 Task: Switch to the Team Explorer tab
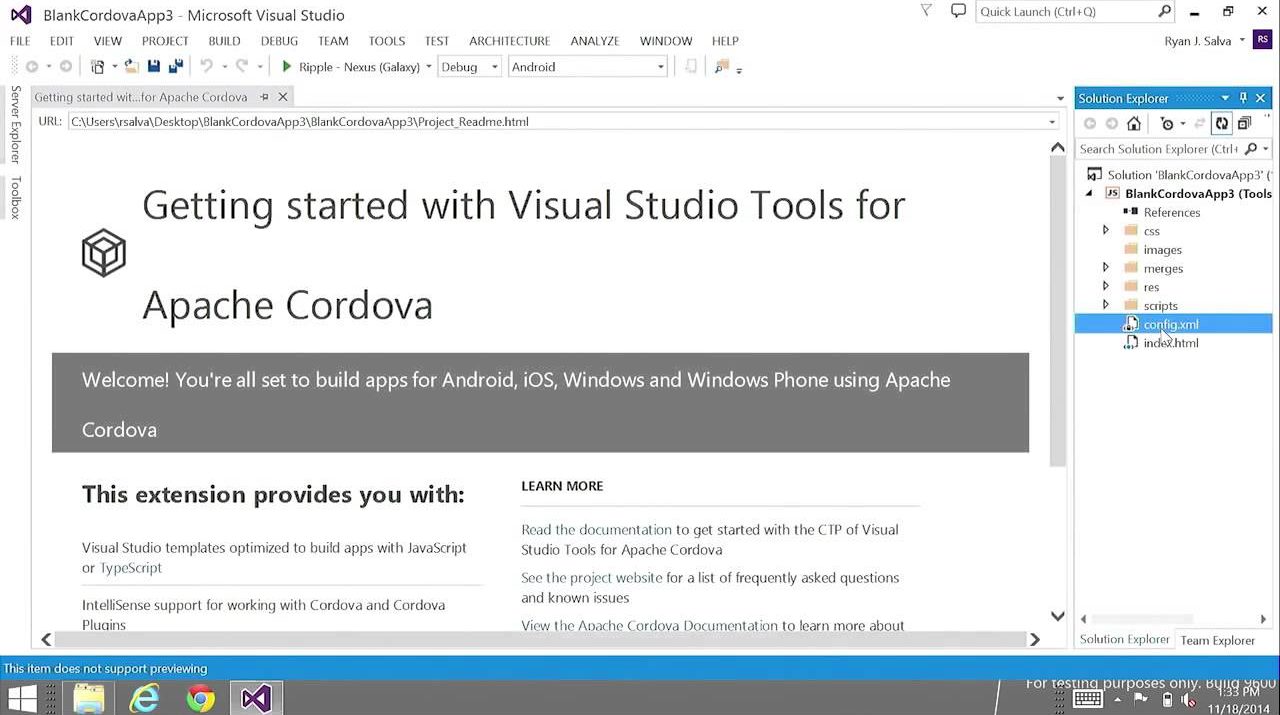[x=1217, y=640]
